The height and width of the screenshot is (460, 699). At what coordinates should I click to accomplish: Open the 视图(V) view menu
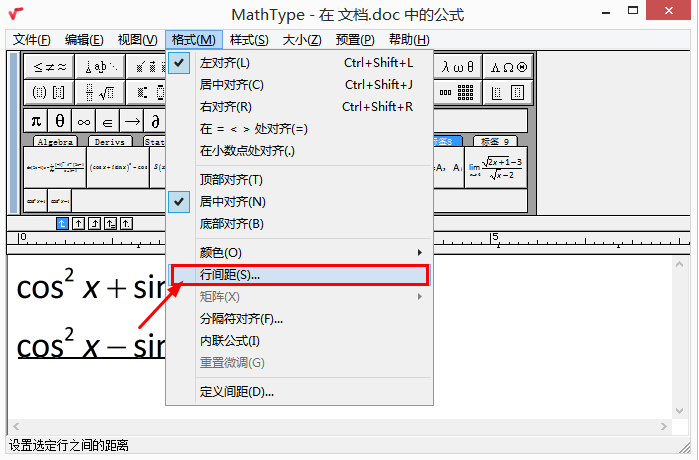[137, 40]
